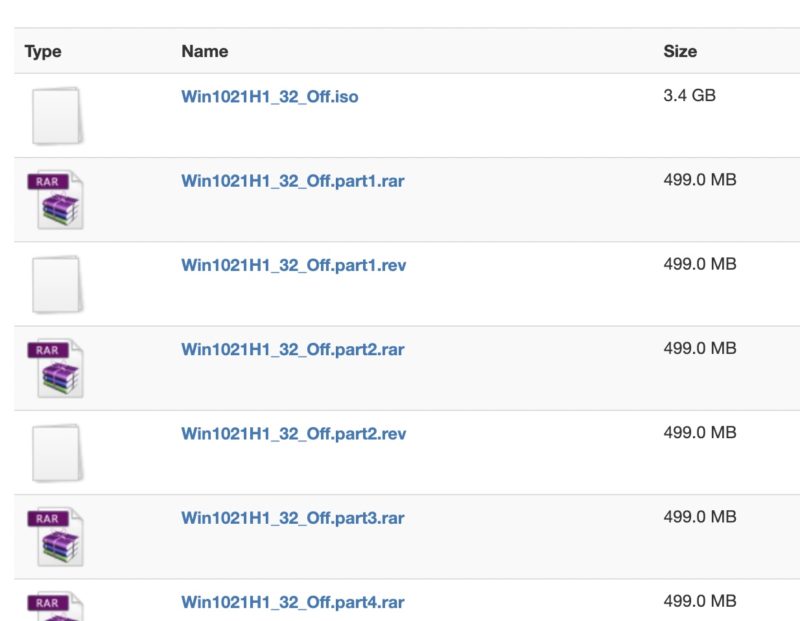Open the Win1021H1_32_Off.iso file link

[x=269, y=97]
